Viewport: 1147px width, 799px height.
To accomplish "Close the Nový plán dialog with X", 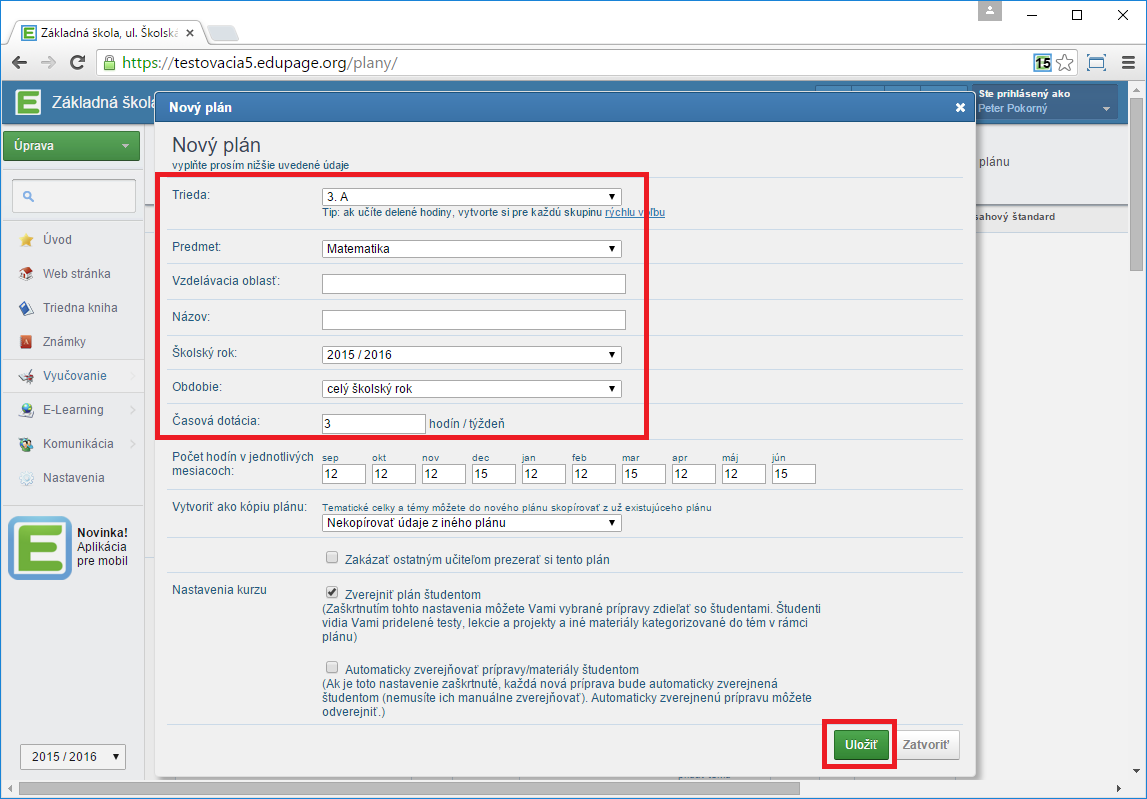I will pos(960,107).
